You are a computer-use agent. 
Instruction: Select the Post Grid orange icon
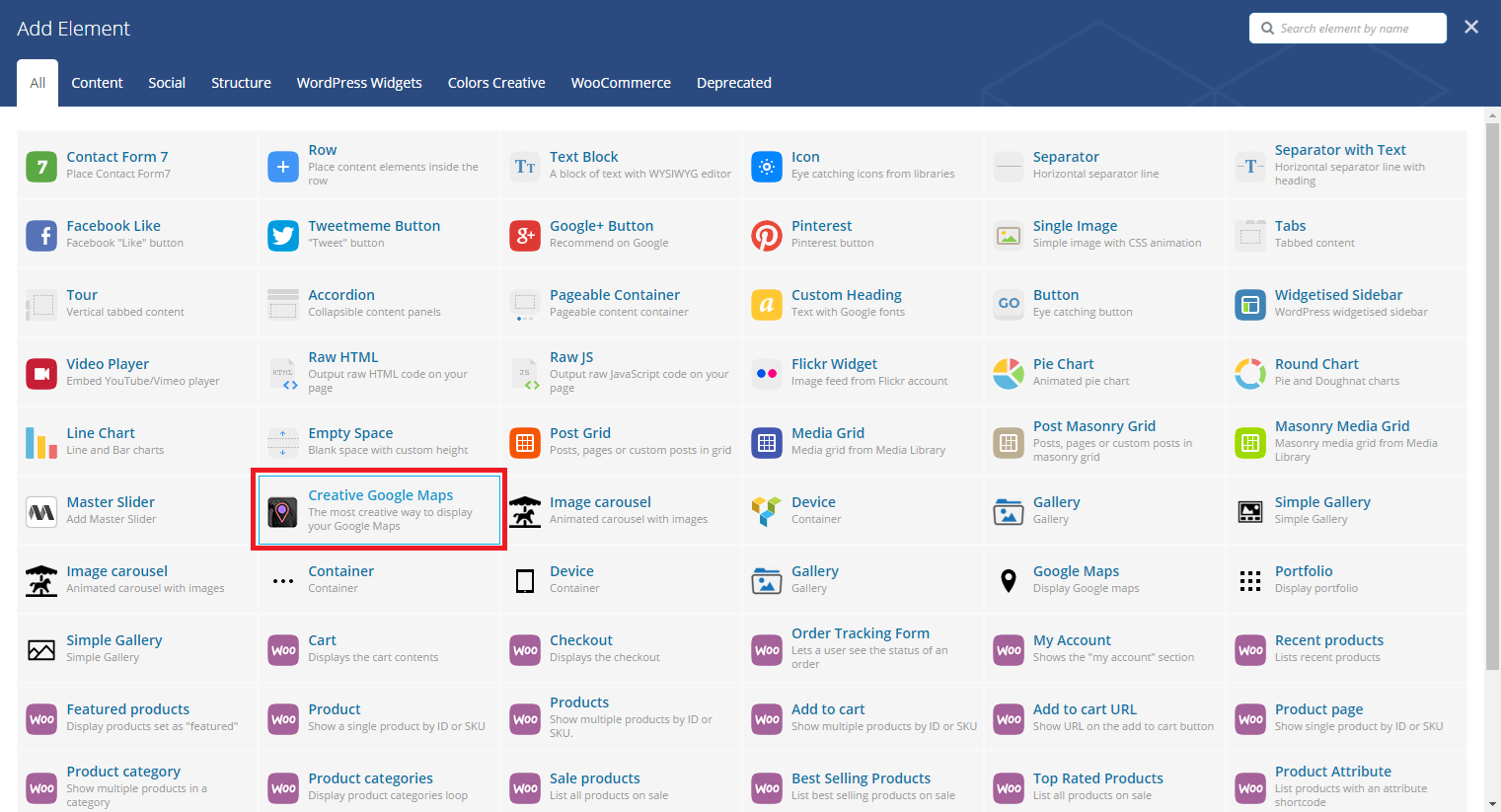tap(525, 443)
